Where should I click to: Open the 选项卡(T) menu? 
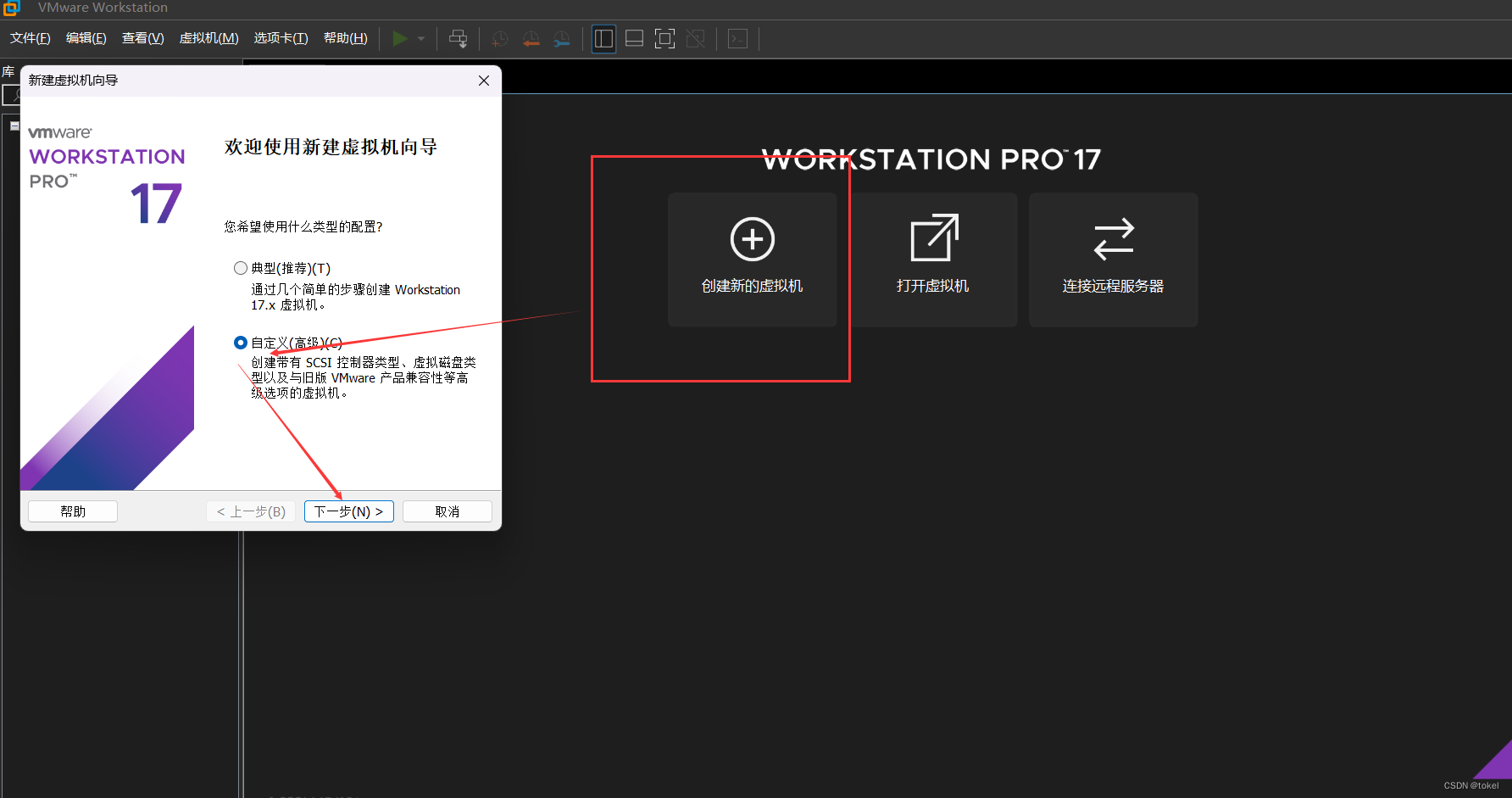tap(281, 38)
